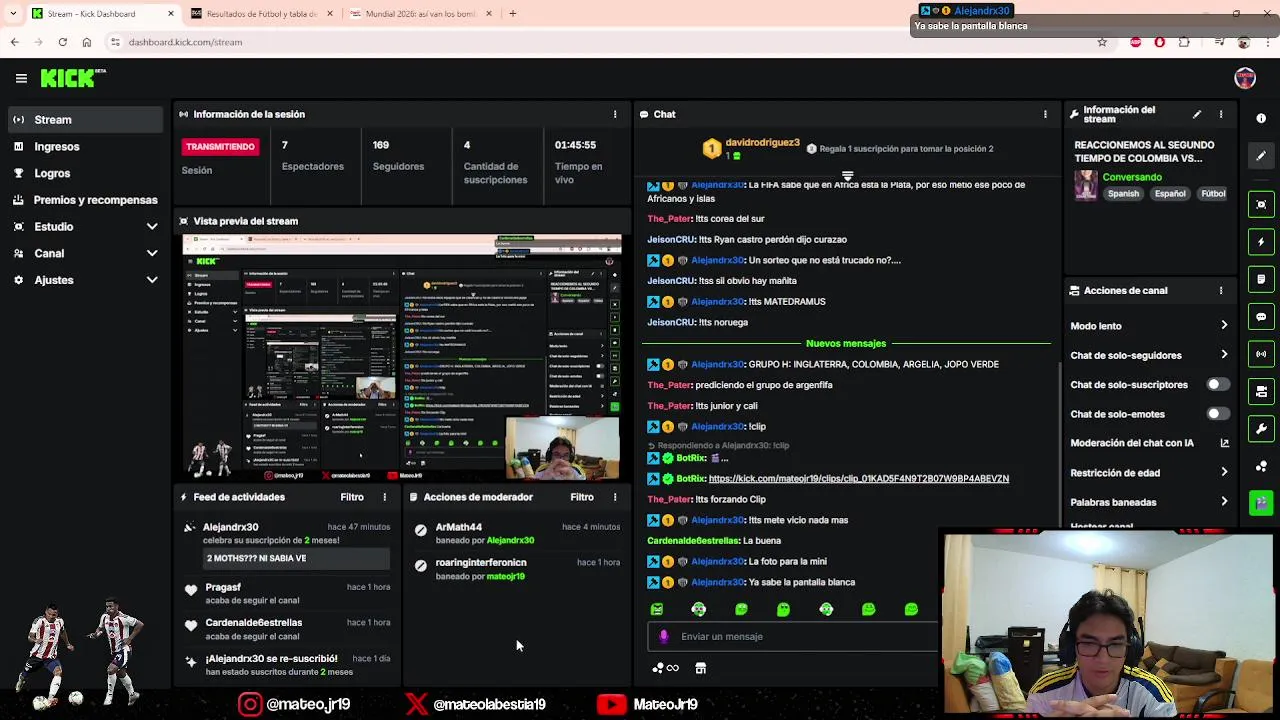Open Chat de solo-seguidores settings arrow
This screenshot has width=1280, height=720.
1224,355
